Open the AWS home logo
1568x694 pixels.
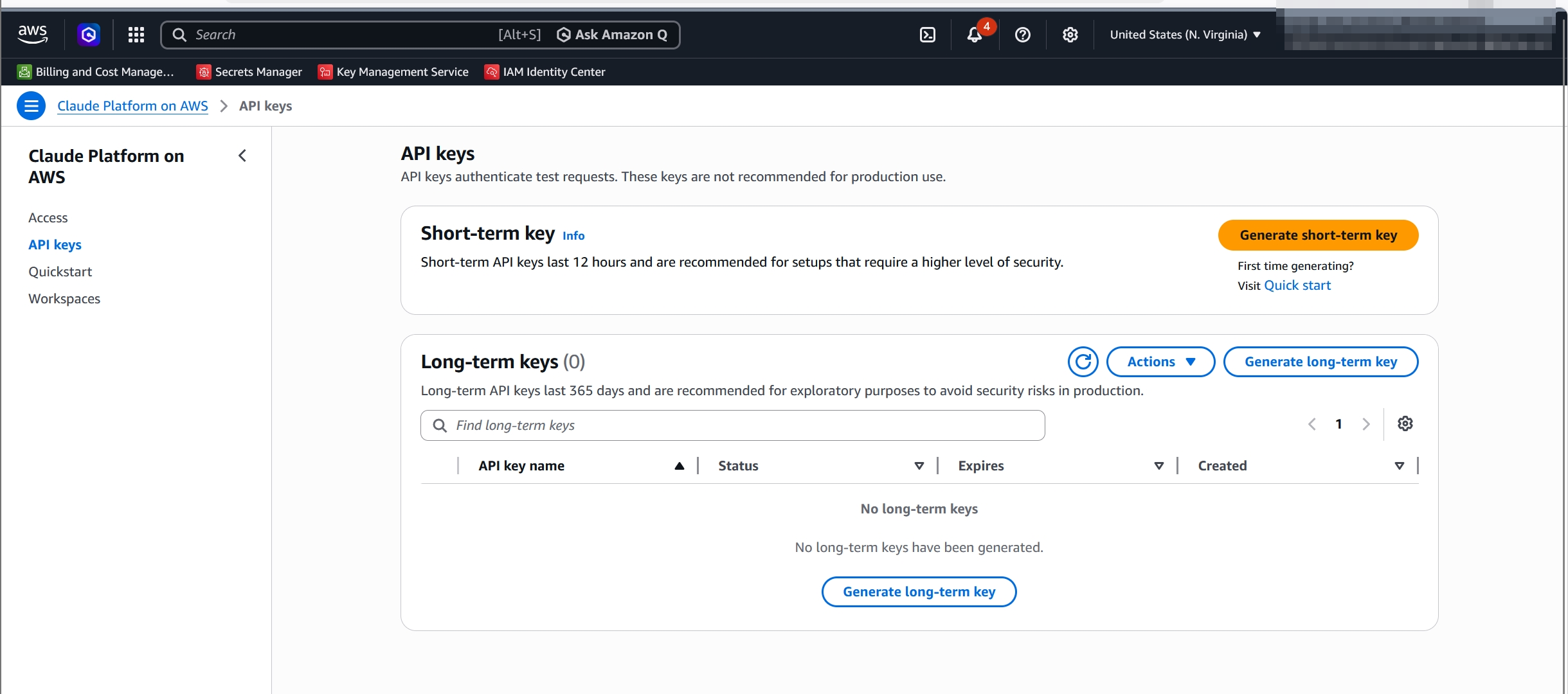[x=32, y=34]
